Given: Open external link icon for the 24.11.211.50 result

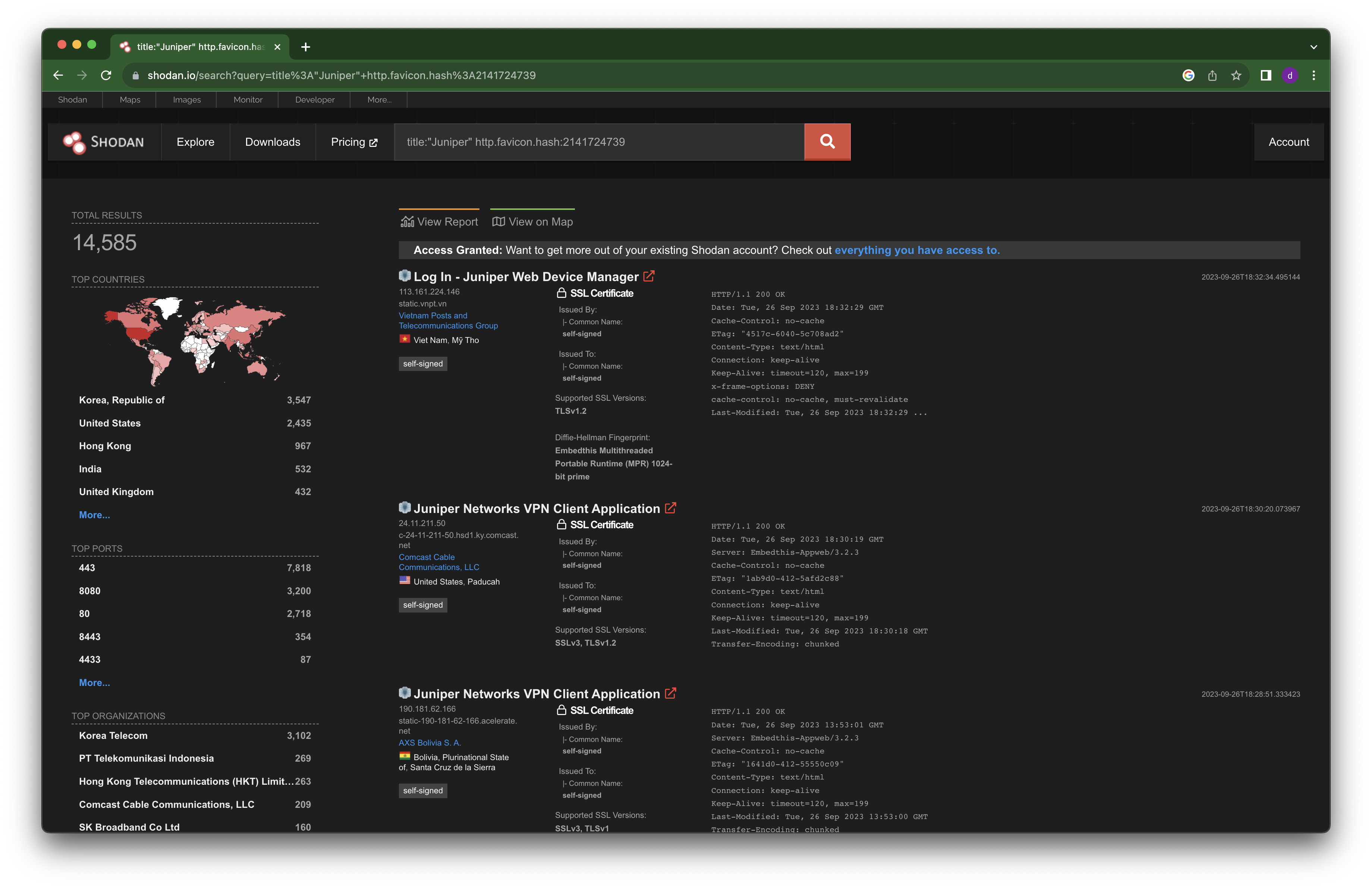Looking at the screenshot, I should (x=670, y=508).
